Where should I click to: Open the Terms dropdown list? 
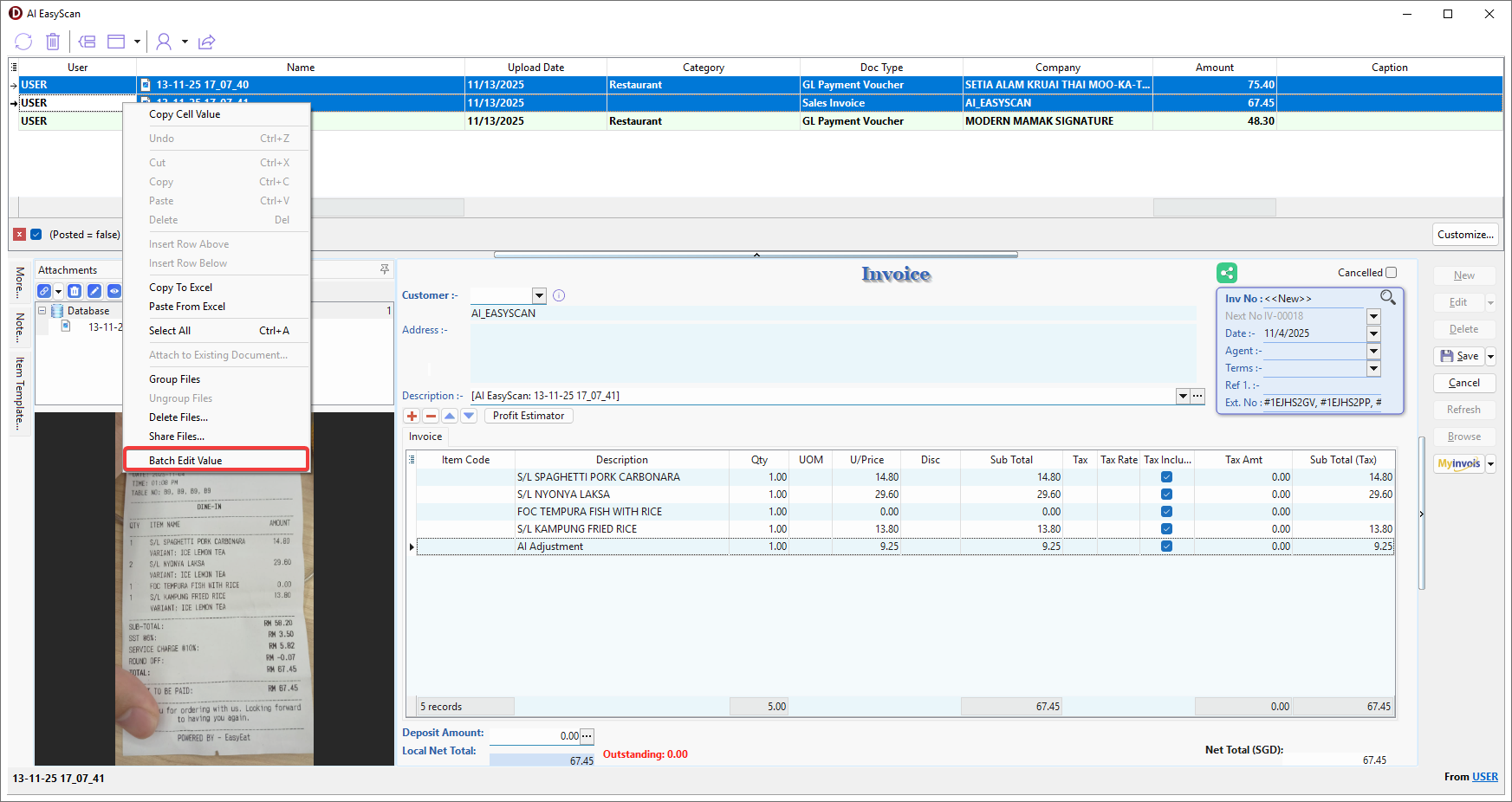pyautogui.click(x=1373, y=368)
